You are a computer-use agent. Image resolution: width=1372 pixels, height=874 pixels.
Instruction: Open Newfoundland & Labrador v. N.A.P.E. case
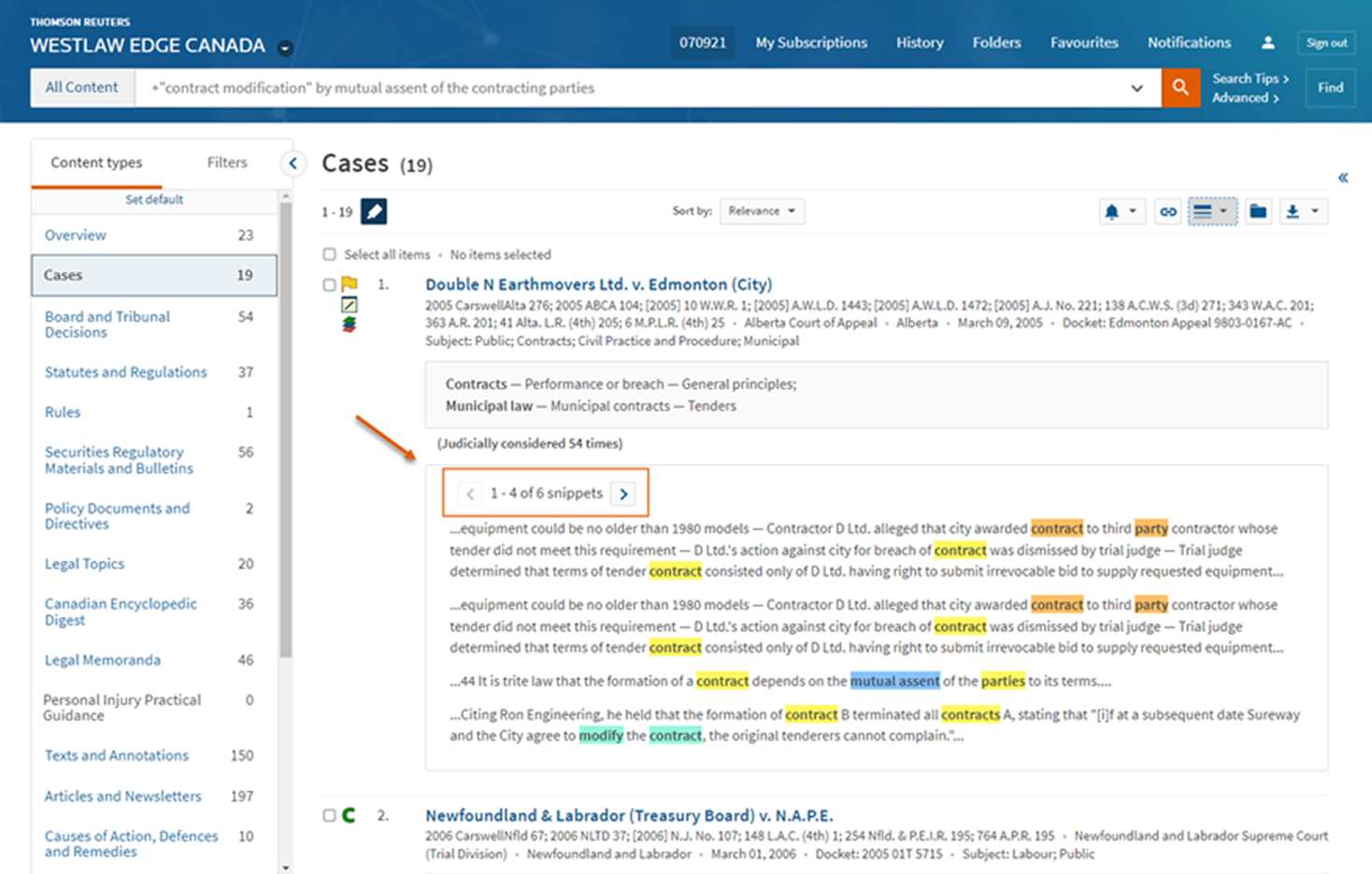[x=629, y=815]
